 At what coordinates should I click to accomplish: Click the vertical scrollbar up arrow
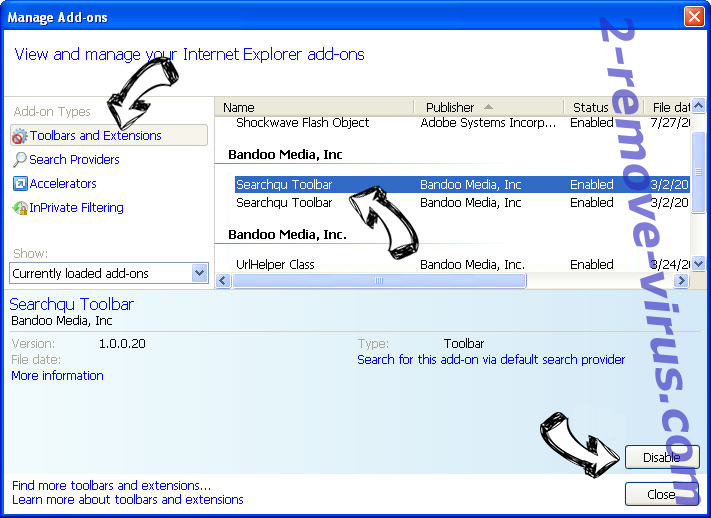698,106
